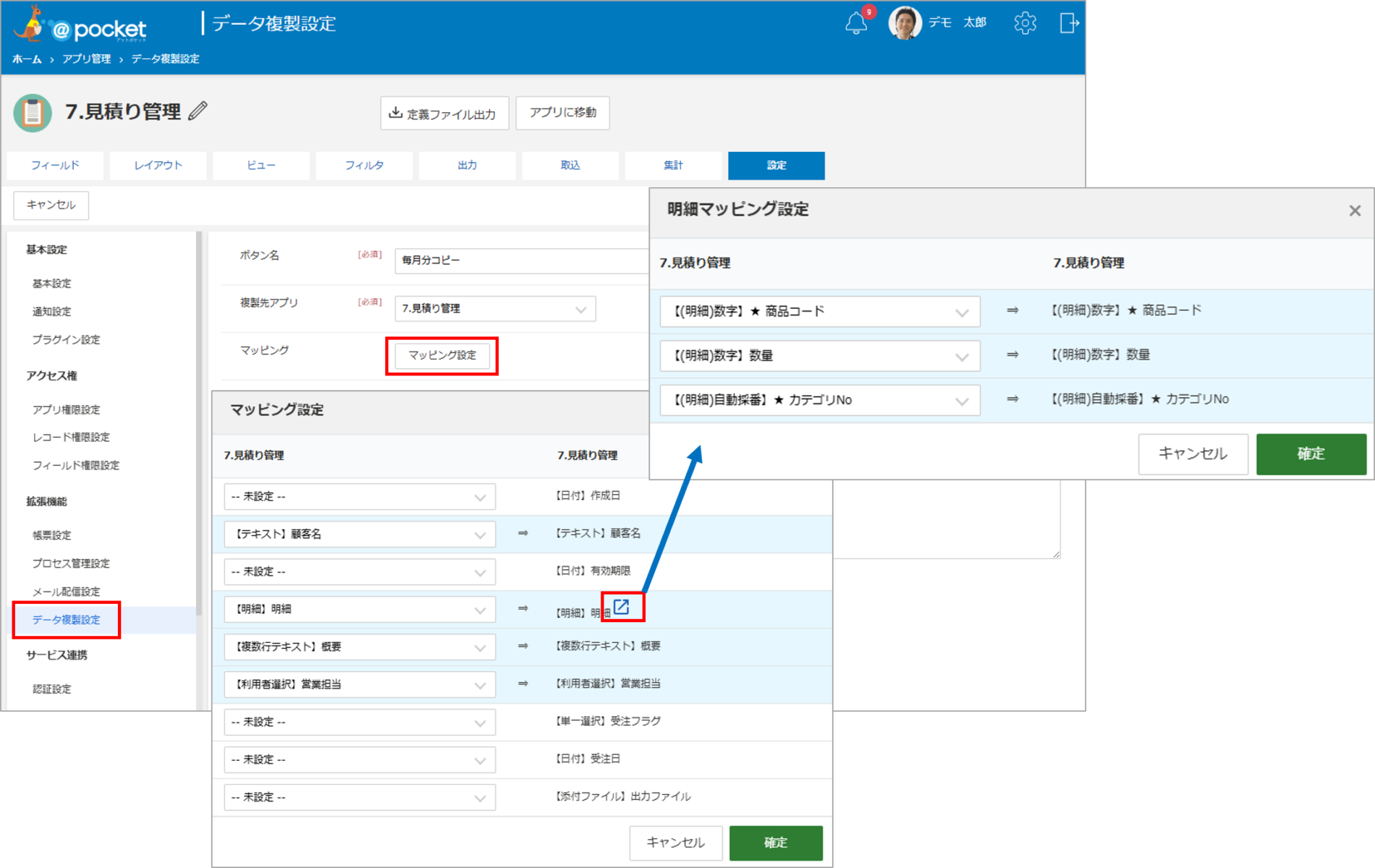
Task: Open the ★ カテゴリNo source dropdown
Action: tap(820, 400)
